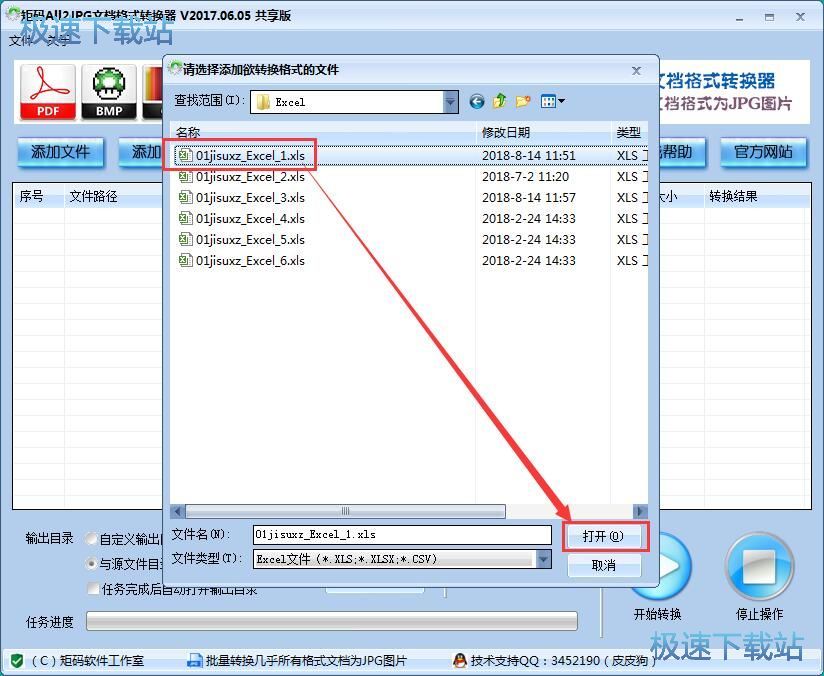The height and width of the screenshot is (676, 824).
Task: Click the 取消 button in the dialog
Action: click(x=605, y=563)
